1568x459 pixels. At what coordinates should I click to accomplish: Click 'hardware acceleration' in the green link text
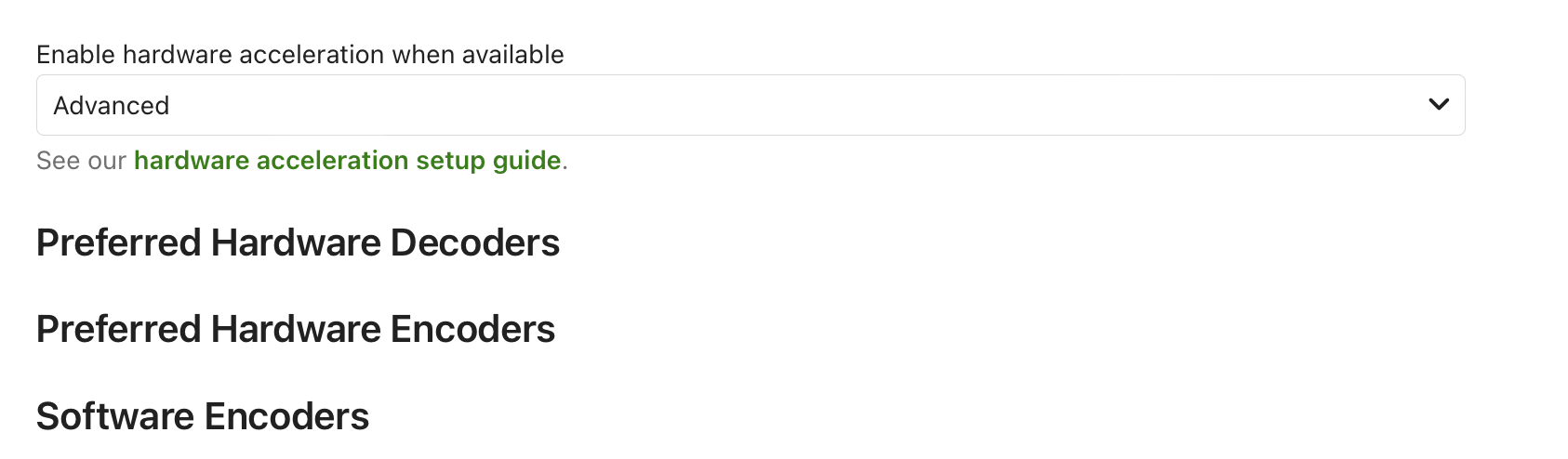(x=271, y=161)
